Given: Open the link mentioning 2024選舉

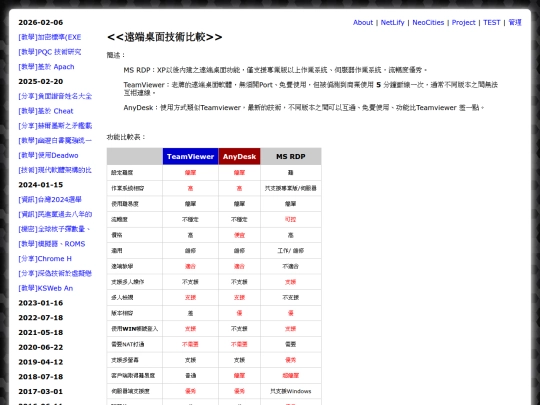Looking at the screenshot, I should pyautogui.click(x=50, y=199).
